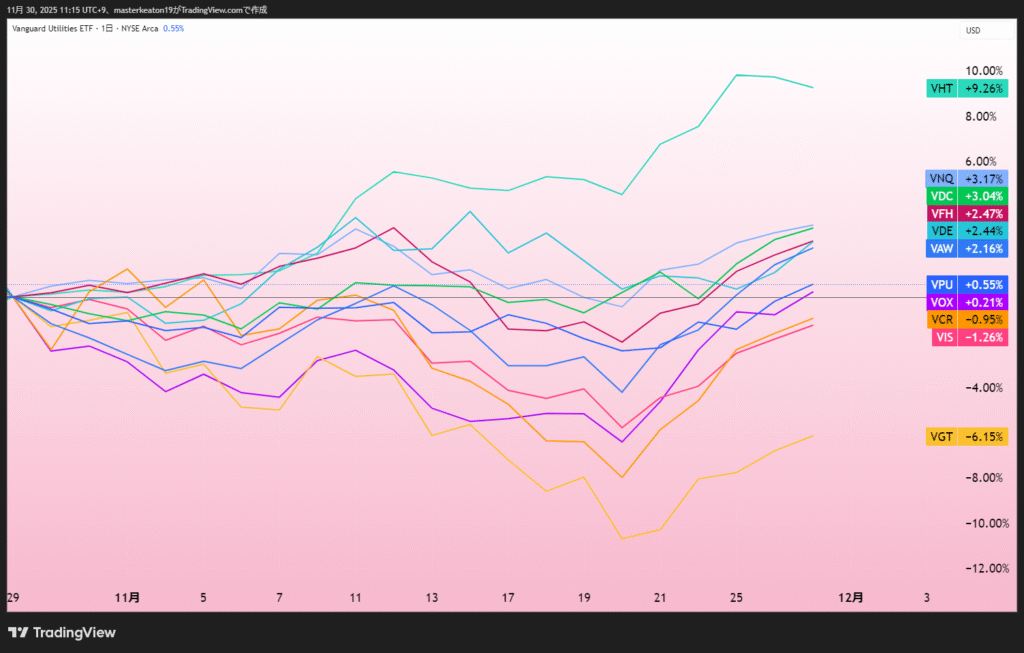The width and height of the screenshot is (1024, 653).
Task: Open the USD currency selector
Action: [x=972, y=30]
